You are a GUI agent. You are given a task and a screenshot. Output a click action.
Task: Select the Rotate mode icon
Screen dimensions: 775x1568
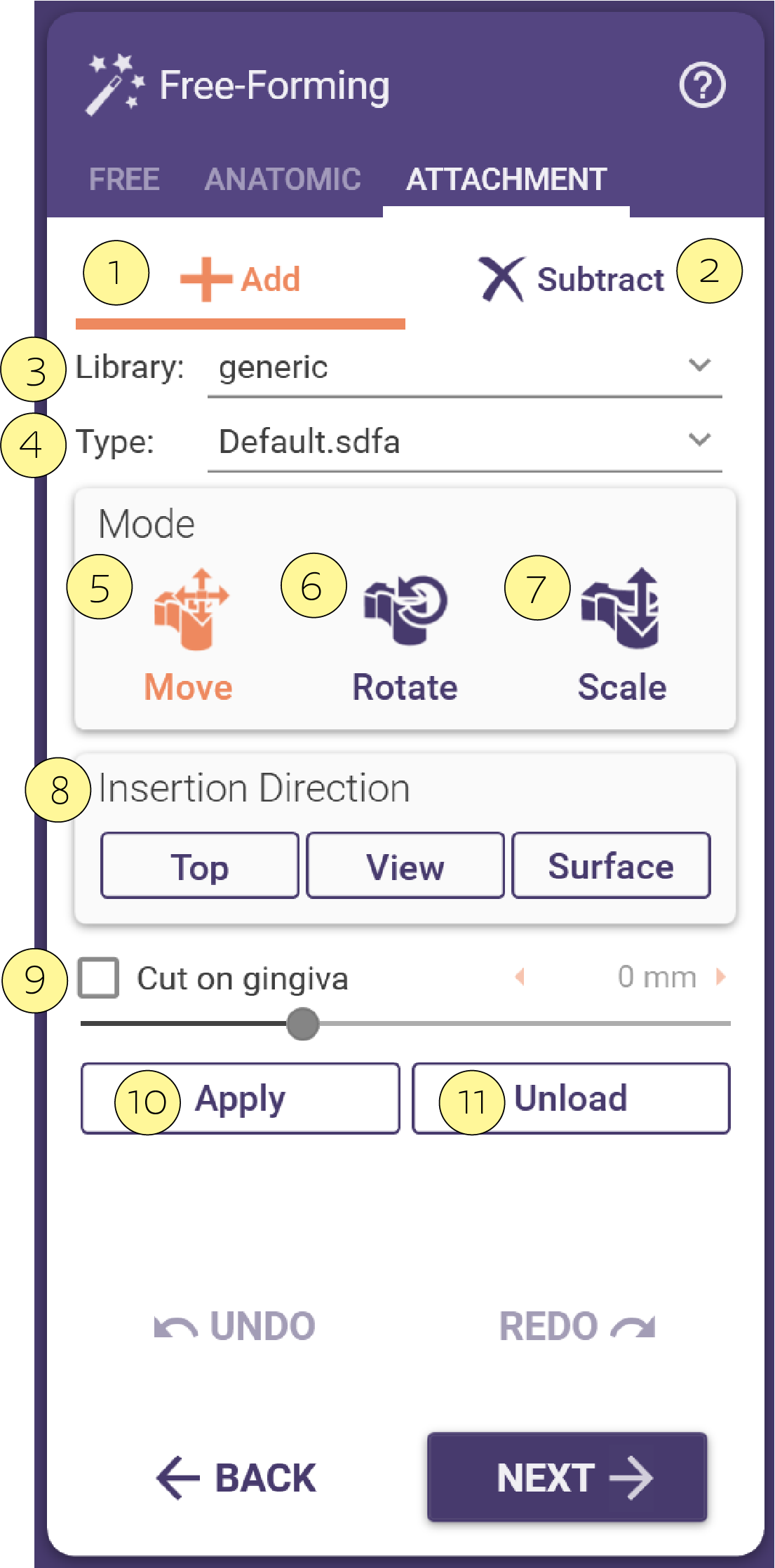[405, 609]
